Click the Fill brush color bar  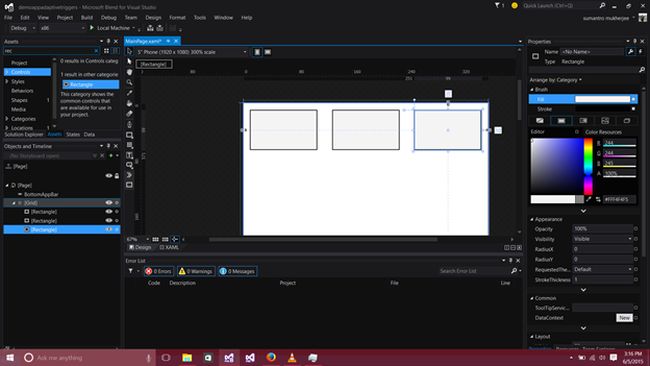602,99
